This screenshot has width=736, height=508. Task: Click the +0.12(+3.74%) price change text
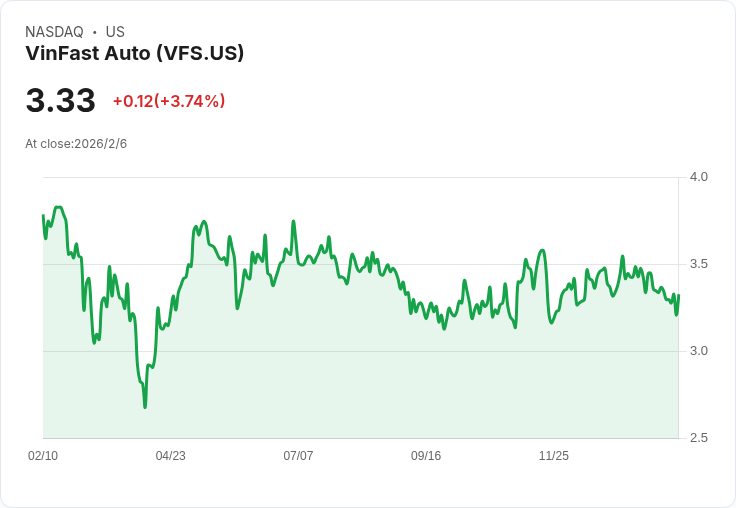coord(169,101)
